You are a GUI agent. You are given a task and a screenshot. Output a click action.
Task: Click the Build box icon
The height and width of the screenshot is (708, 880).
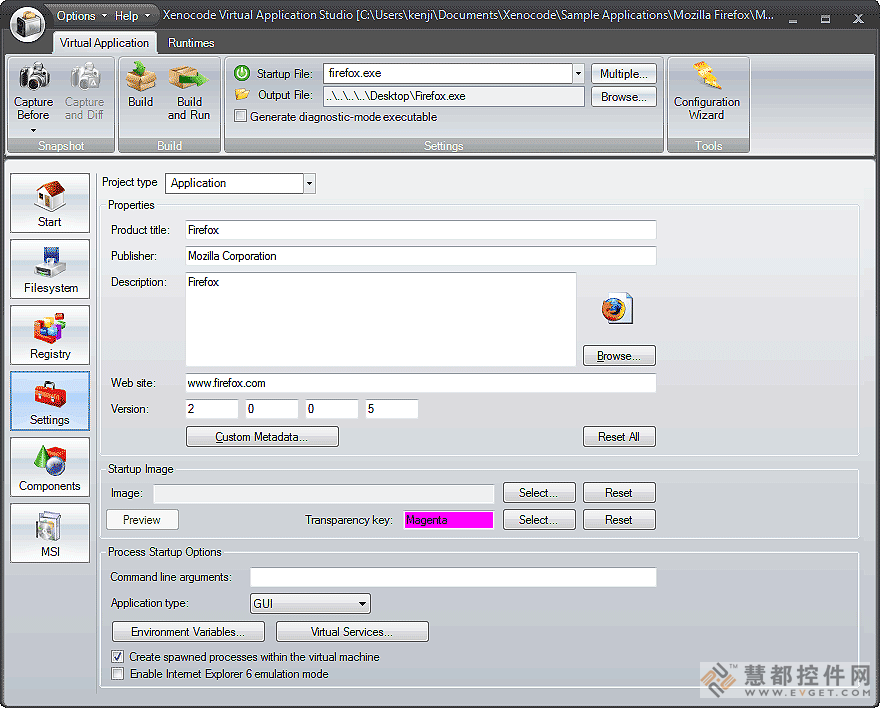coord(140,77)
